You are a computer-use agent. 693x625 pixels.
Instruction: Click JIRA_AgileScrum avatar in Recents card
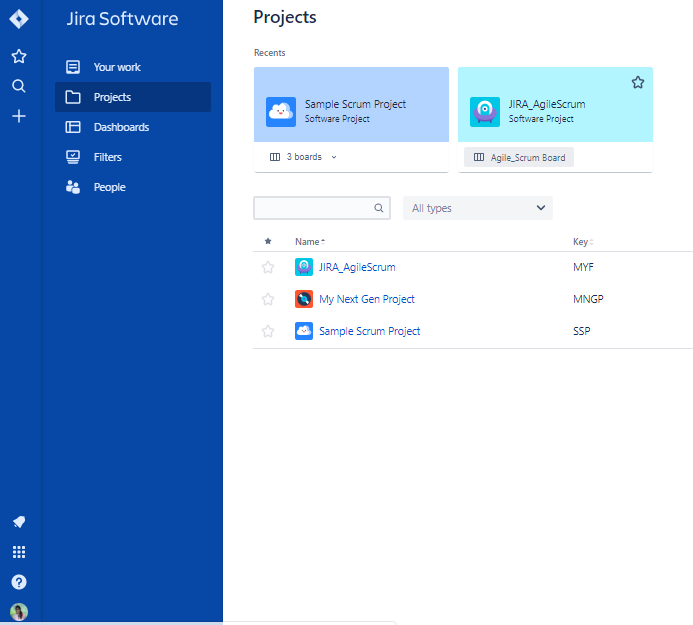click(485, 112)
